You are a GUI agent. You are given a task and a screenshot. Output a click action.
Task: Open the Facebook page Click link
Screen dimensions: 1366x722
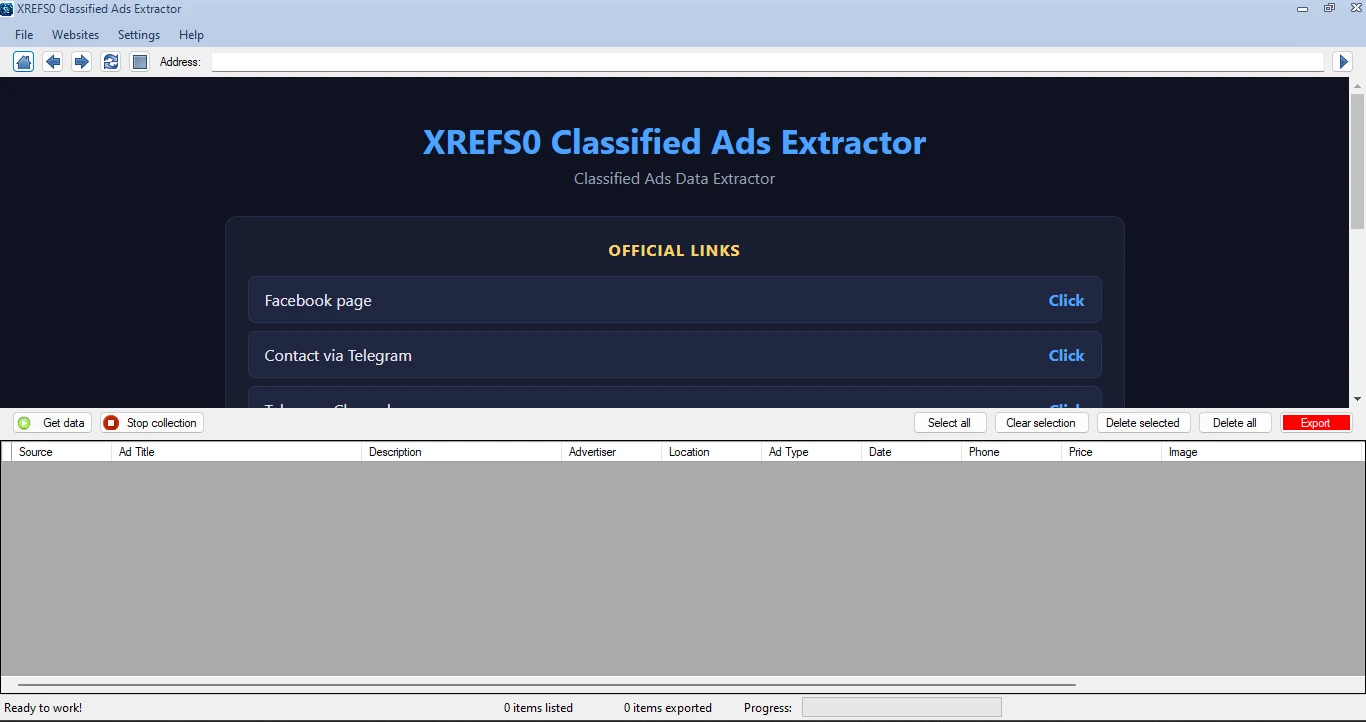pyautogui.click(x=1066, y=300)
